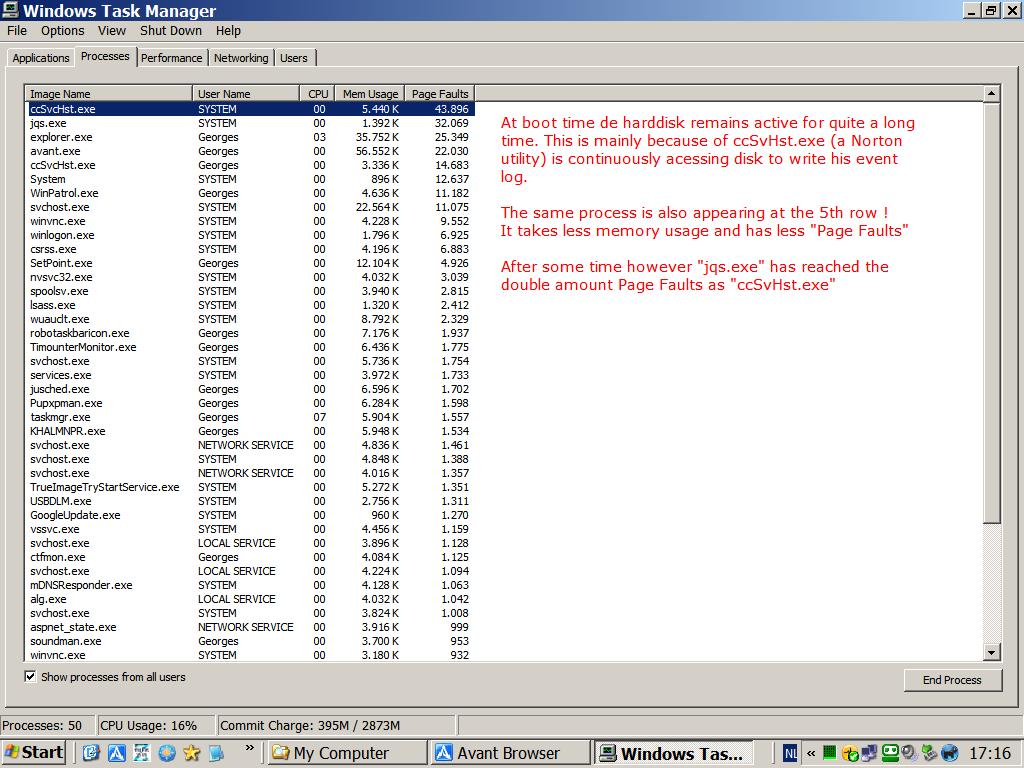The height and width of the screenshot is (768, 1024).
Task: Select the mDNSResponder.exe process row
Action: pos(250,585)
